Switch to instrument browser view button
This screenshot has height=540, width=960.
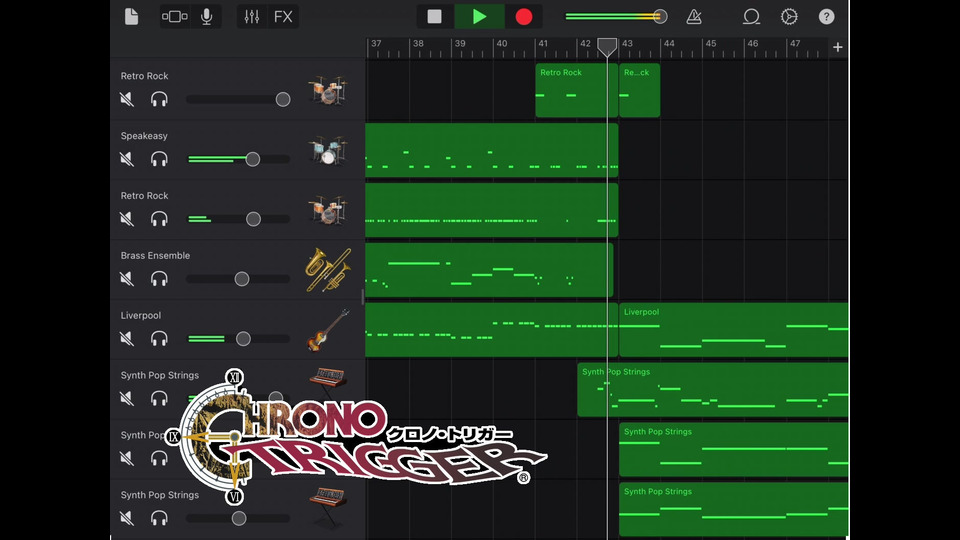(174, 17)
